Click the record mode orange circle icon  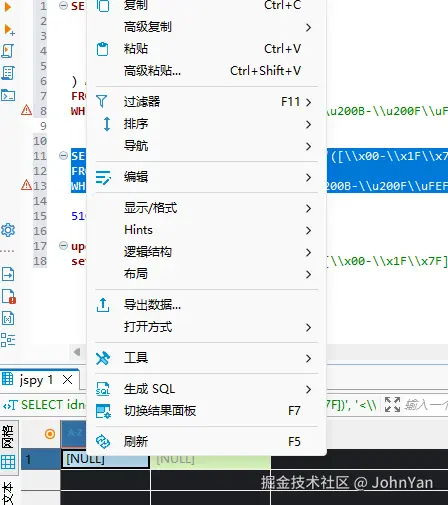[x=50, y=434]
